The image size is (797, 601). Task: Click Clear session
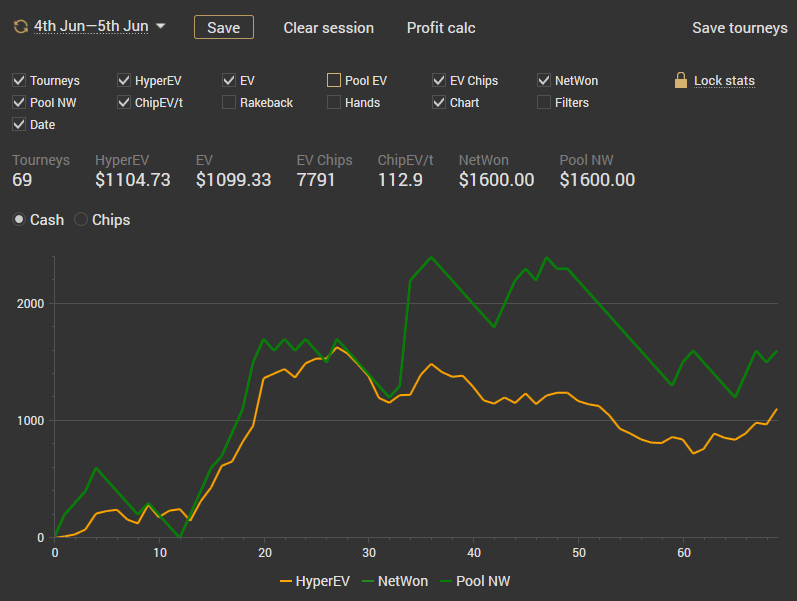pos(328,27)
